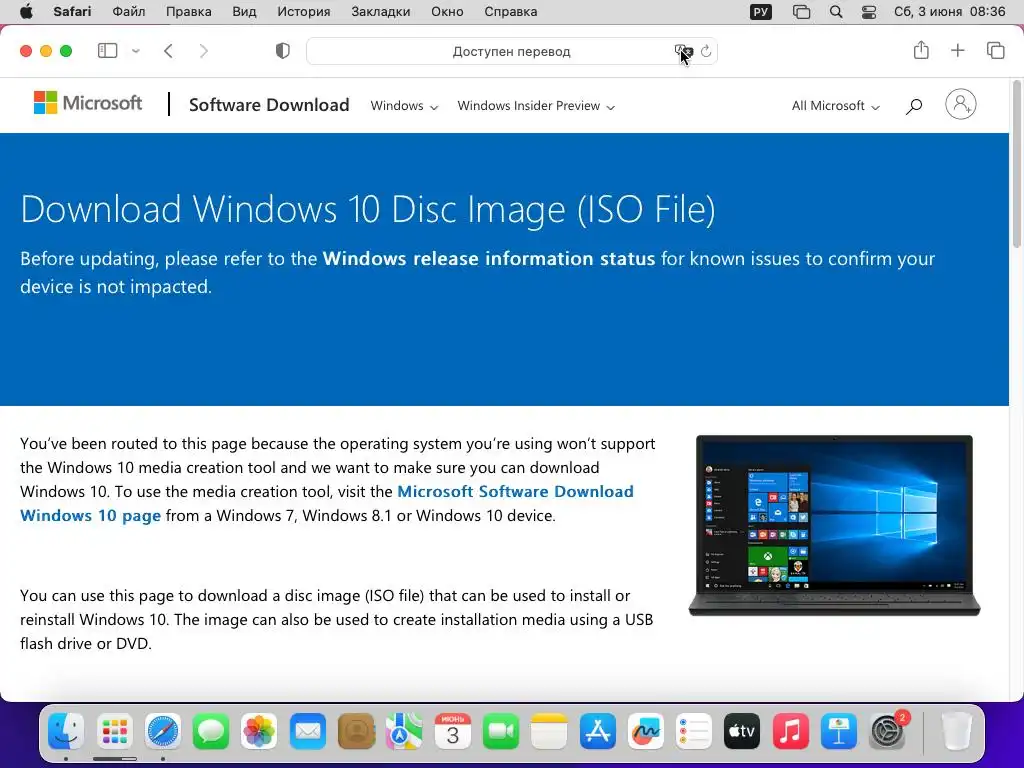Open Calendar from the Dock
This screenshot has width=1024, height=768.
453,731
